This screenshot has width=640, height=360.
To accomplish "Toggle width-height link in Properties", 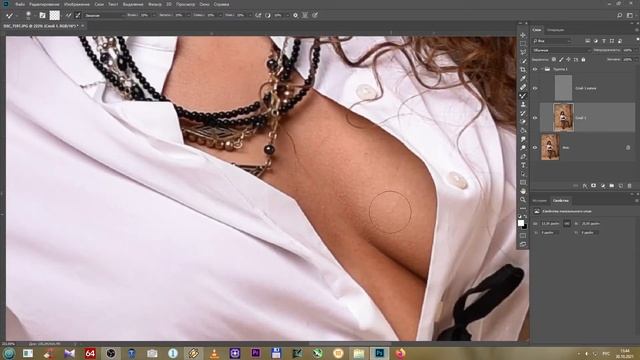I will coord(567,224).
